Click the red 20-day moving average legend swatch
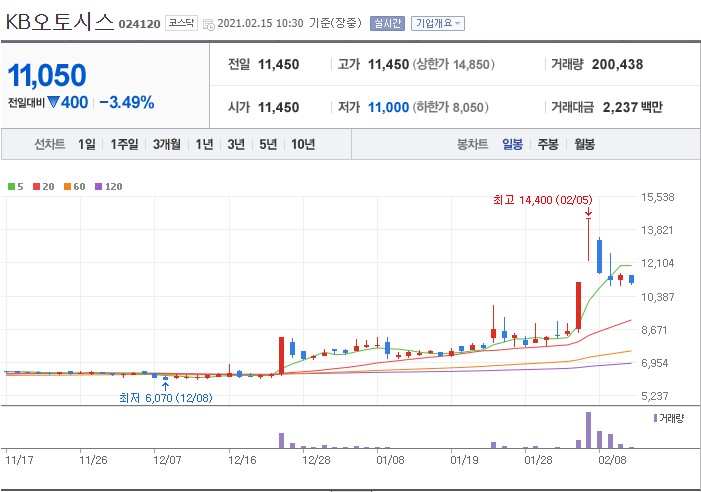Image resolution: width=701 pixels, height=492 pixels. pyautogui.click(x=37, y=186)
